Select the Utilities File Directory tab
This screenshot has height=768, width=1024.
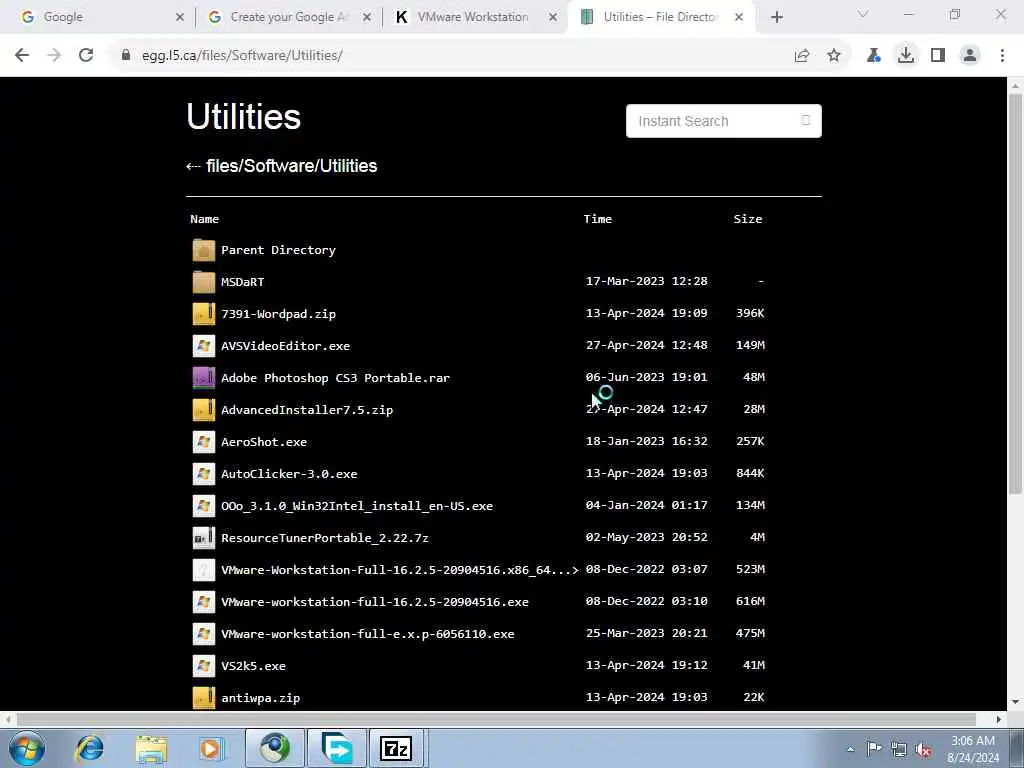(x=660, y=18)
